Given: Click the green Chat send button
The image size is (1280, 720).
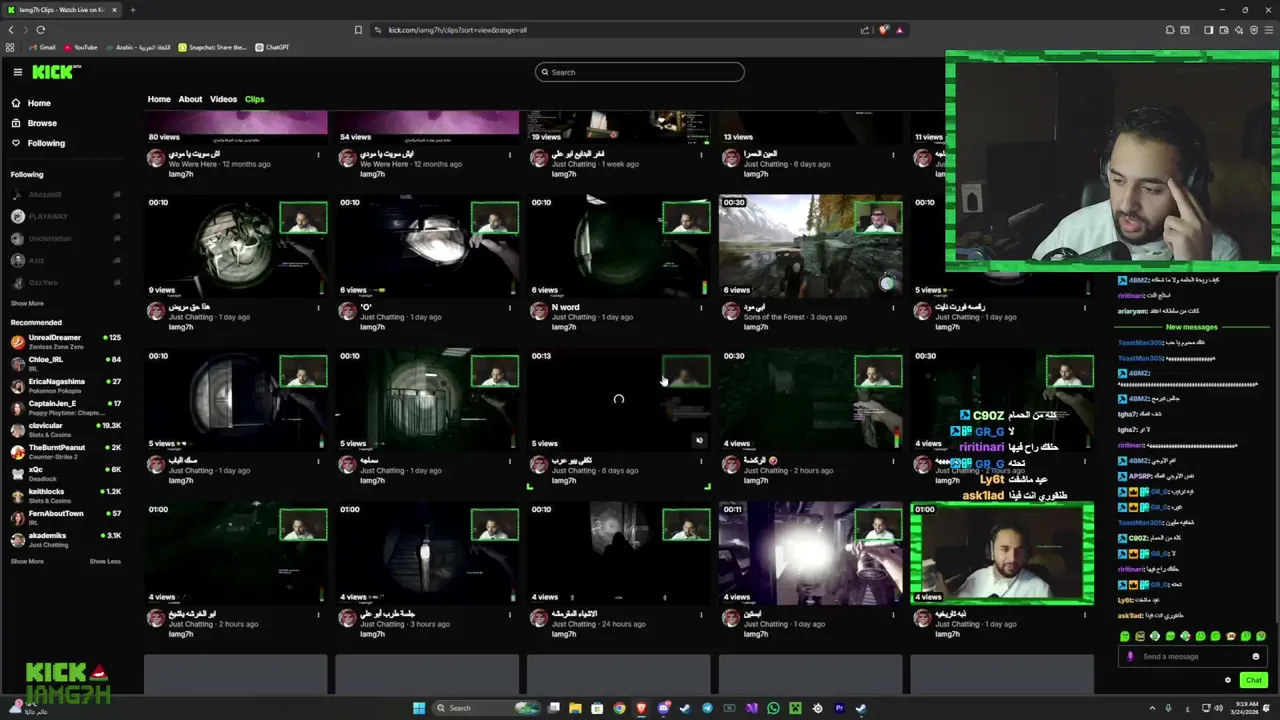Looking at the screenshot, I should (x=1253, y=680).
